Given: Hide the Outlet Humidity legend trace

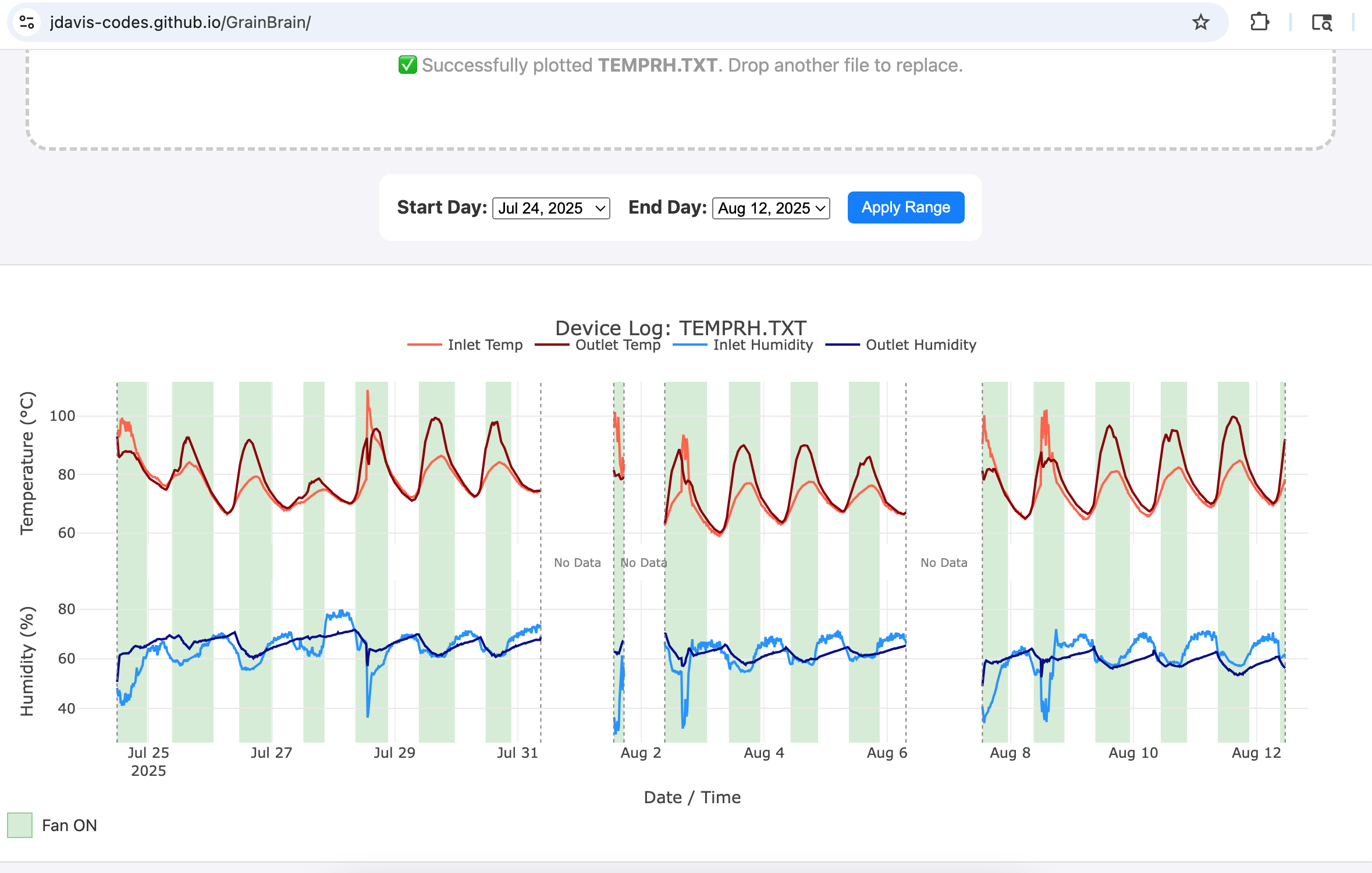Looking at the screenshot, I should 920,345.
